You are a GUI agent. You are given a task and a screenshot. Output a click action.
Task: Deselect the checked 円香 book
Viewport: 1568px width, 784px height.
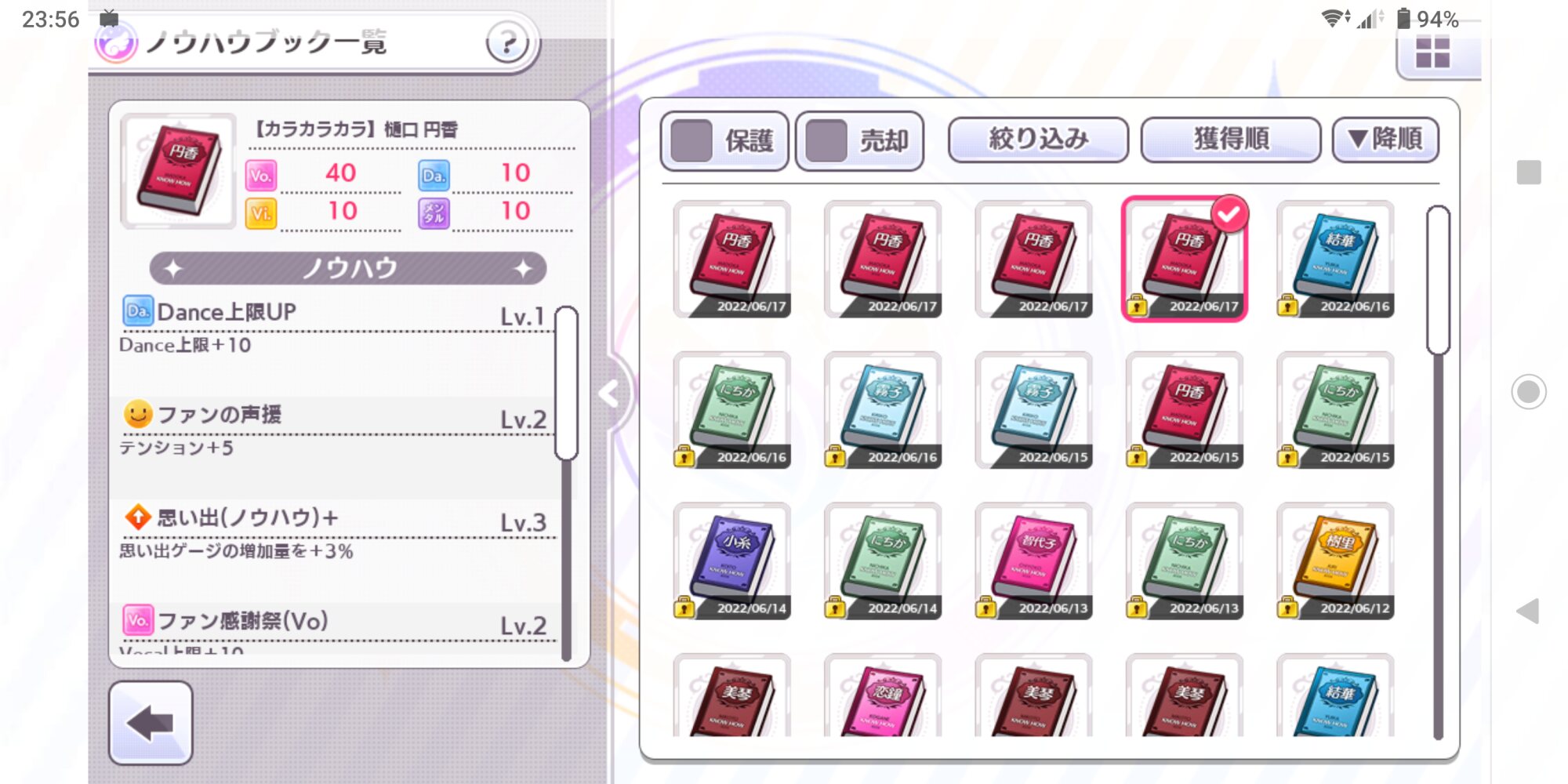[x=1185, y=259]
